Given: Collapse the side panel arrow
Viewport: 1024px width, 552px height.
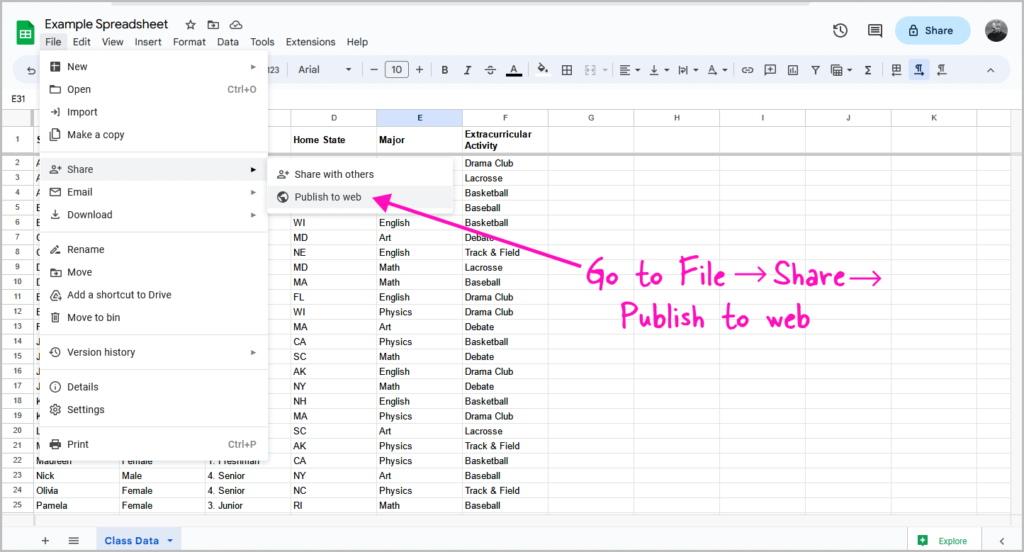Looking at the screenshot, I should pos(1002,540).
